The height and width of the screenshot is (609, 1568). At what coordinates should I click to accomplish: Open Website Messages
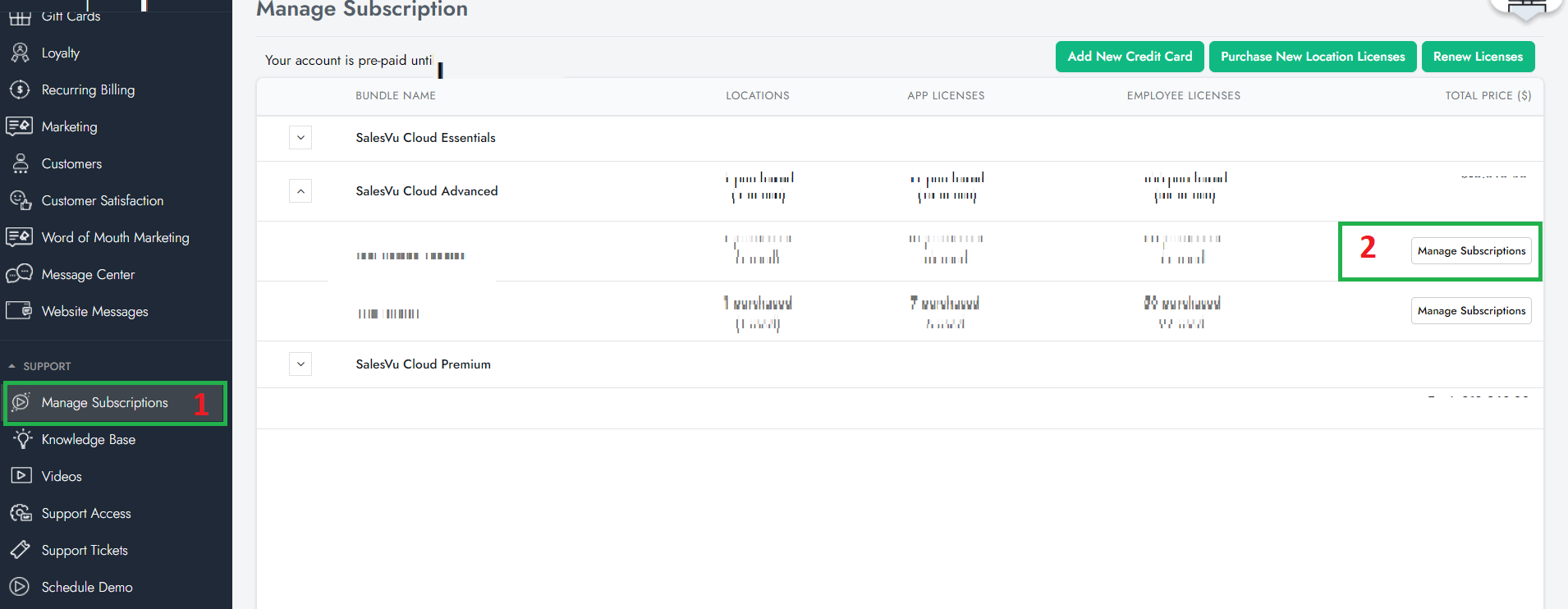pyautogui.click(x=94, y=311)
